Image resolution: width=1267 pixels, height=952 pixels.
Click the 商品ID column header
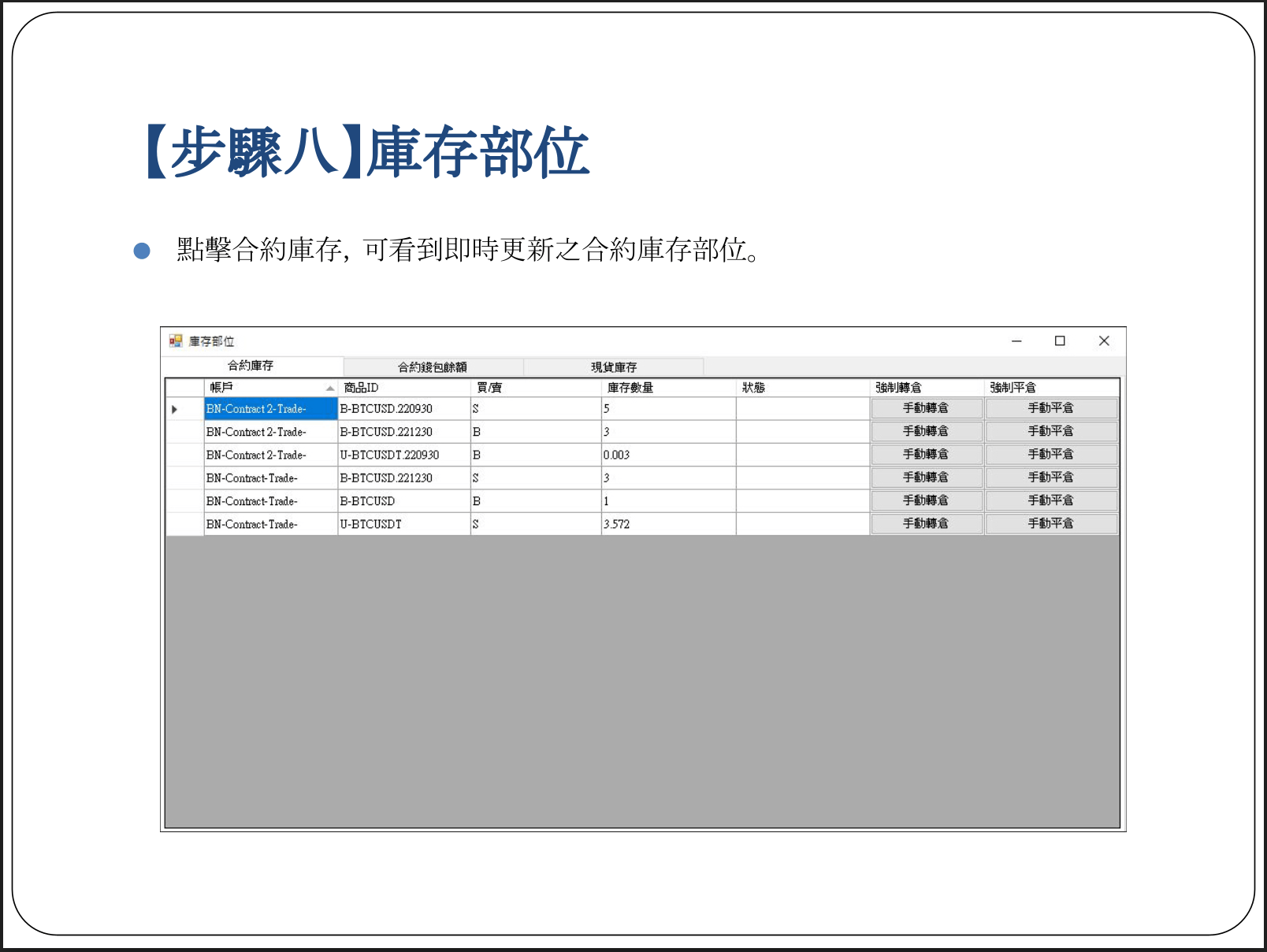(x=404, y=388)
